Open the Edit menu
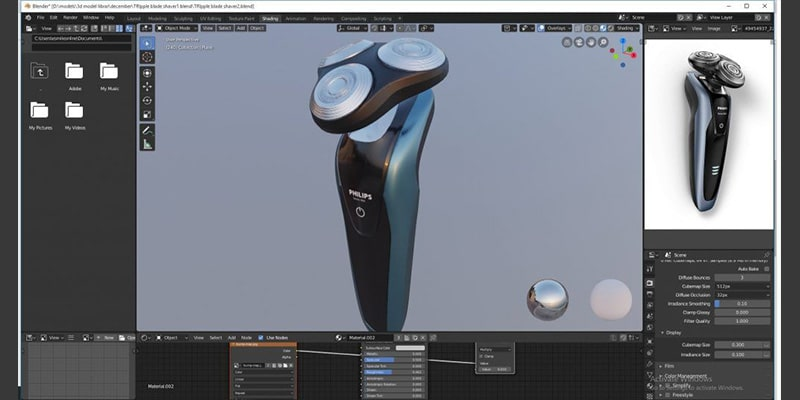 pyautogui.click(x=54, y=18)
